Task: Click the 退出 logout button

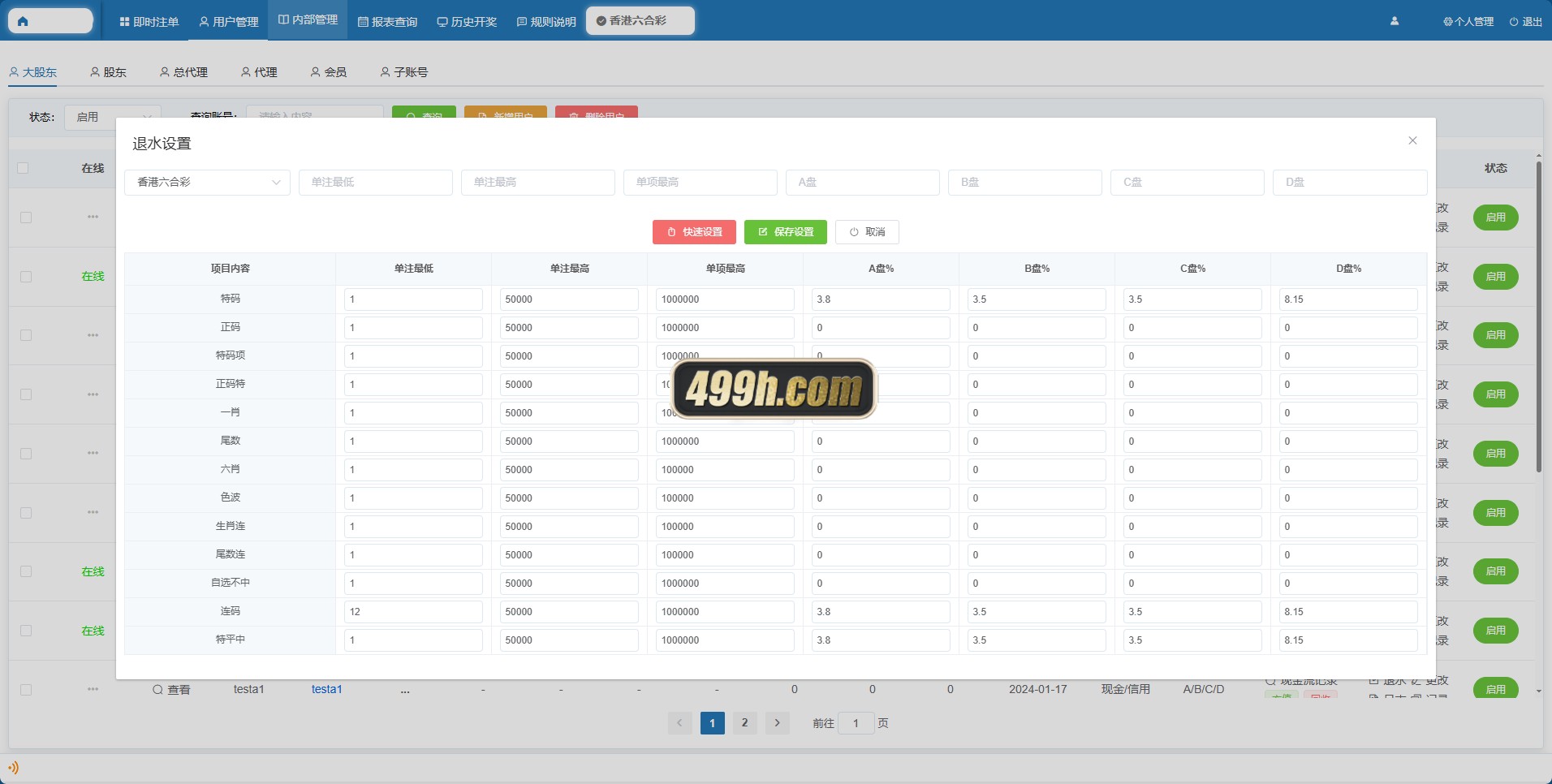Action: point(1526,22)
